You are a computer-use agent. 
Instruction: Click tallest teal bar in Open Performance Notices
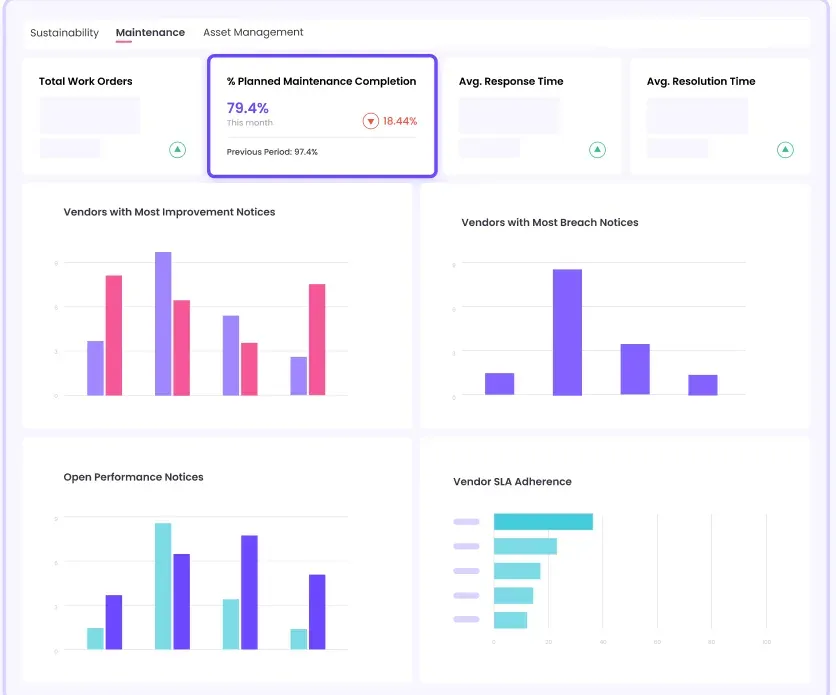pyautogui.click(x=163, y=586)
